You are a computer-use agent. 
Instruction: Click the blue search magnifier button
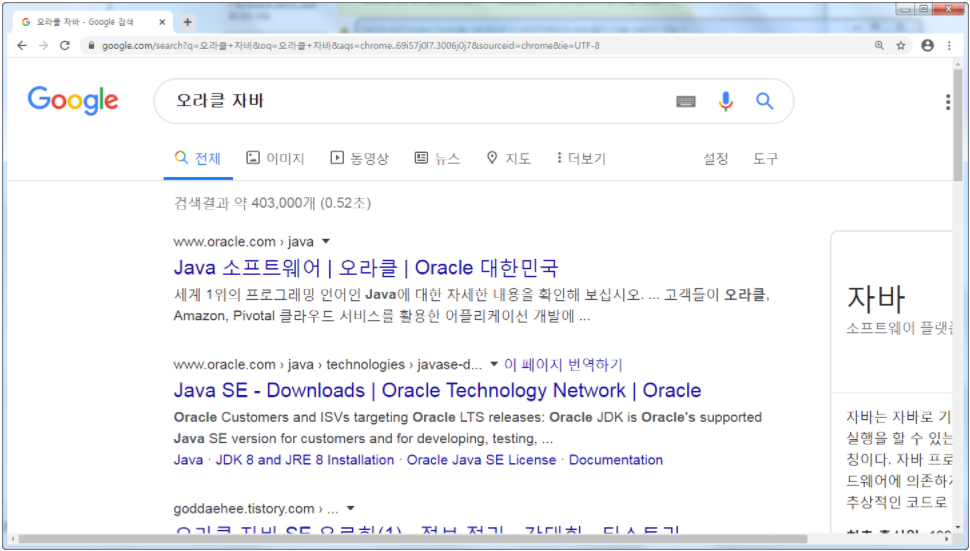pyautogui.click(x=765, y=101)
